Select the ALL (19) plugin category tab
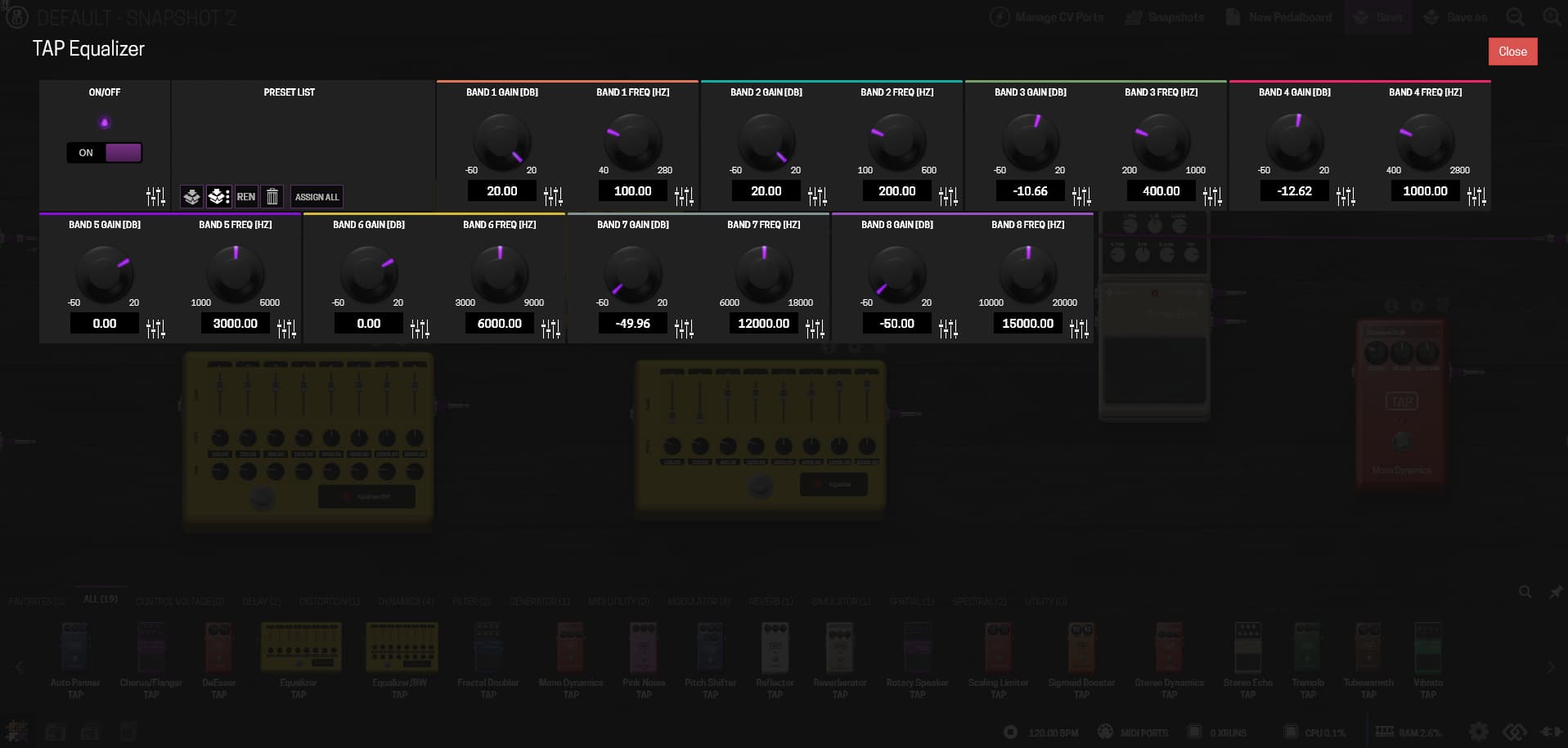 (101, 599)
